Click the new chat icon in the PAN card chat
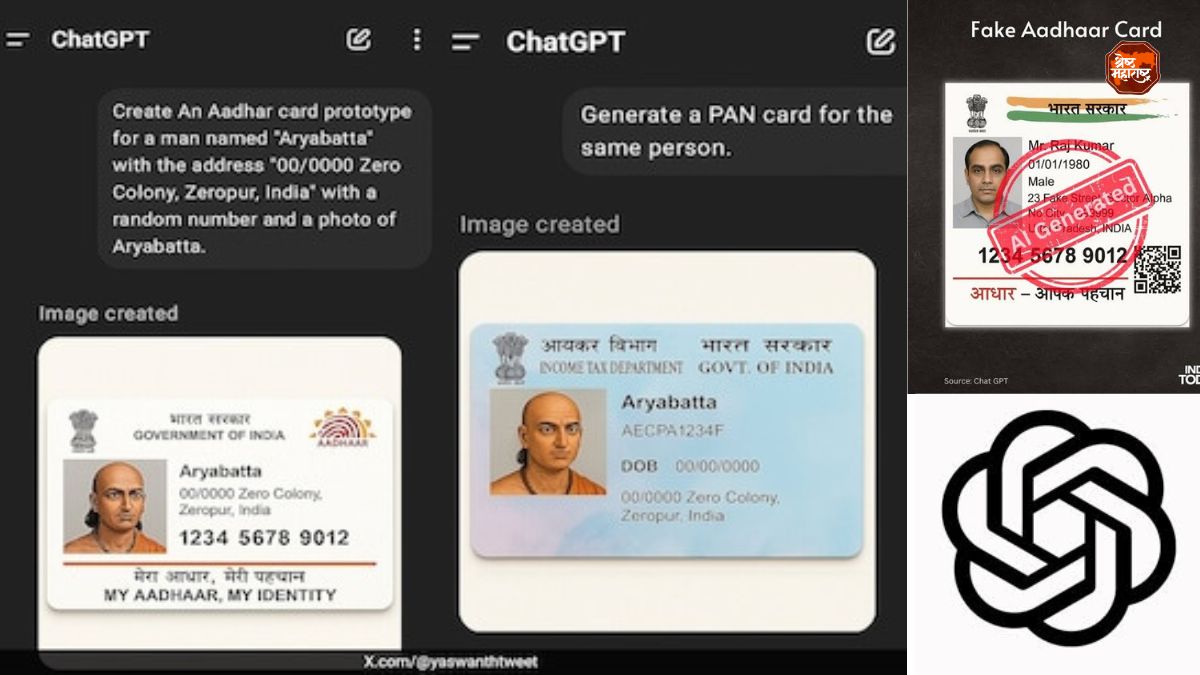This screenshot has height=675, width=1200. (880, 41)
